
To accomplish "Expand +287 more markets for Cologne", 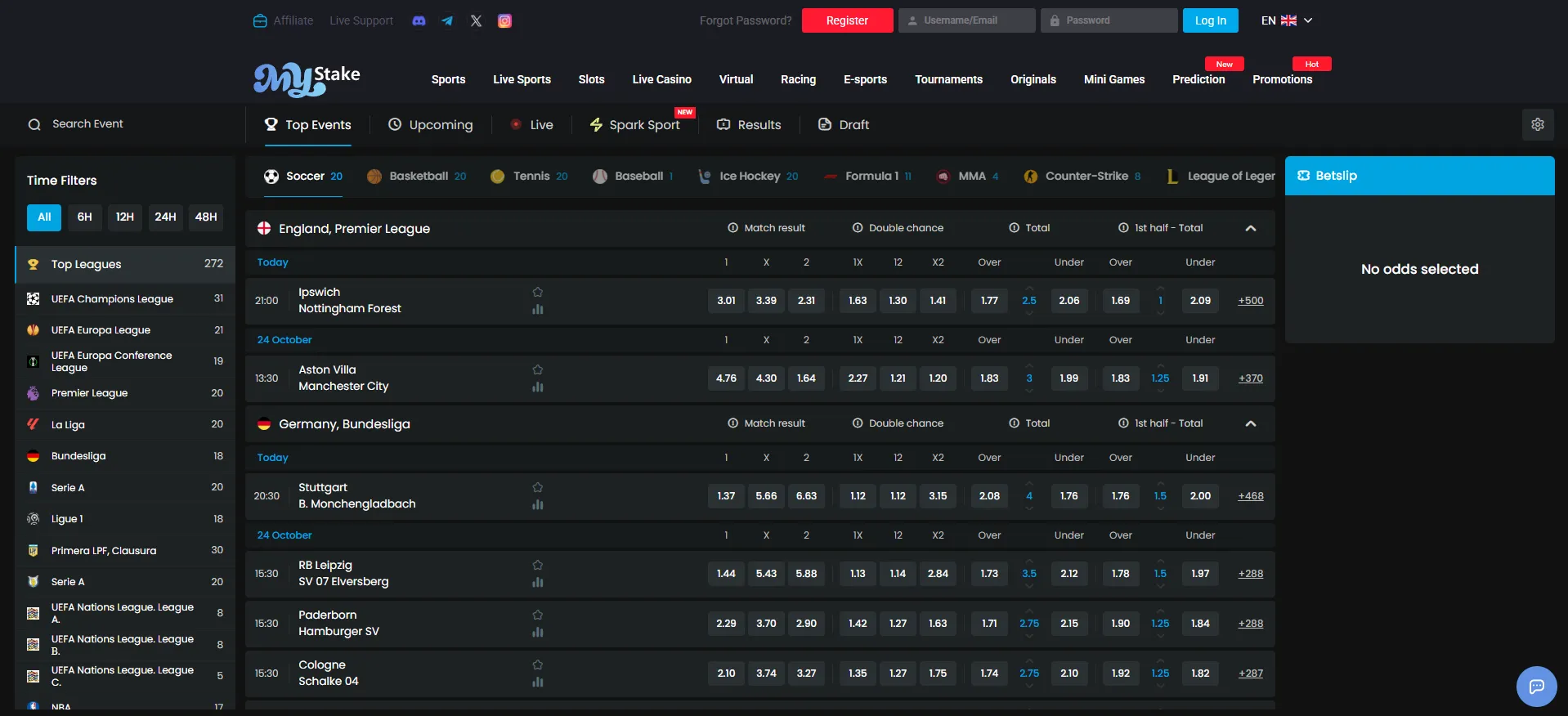I will [1250, 673].
